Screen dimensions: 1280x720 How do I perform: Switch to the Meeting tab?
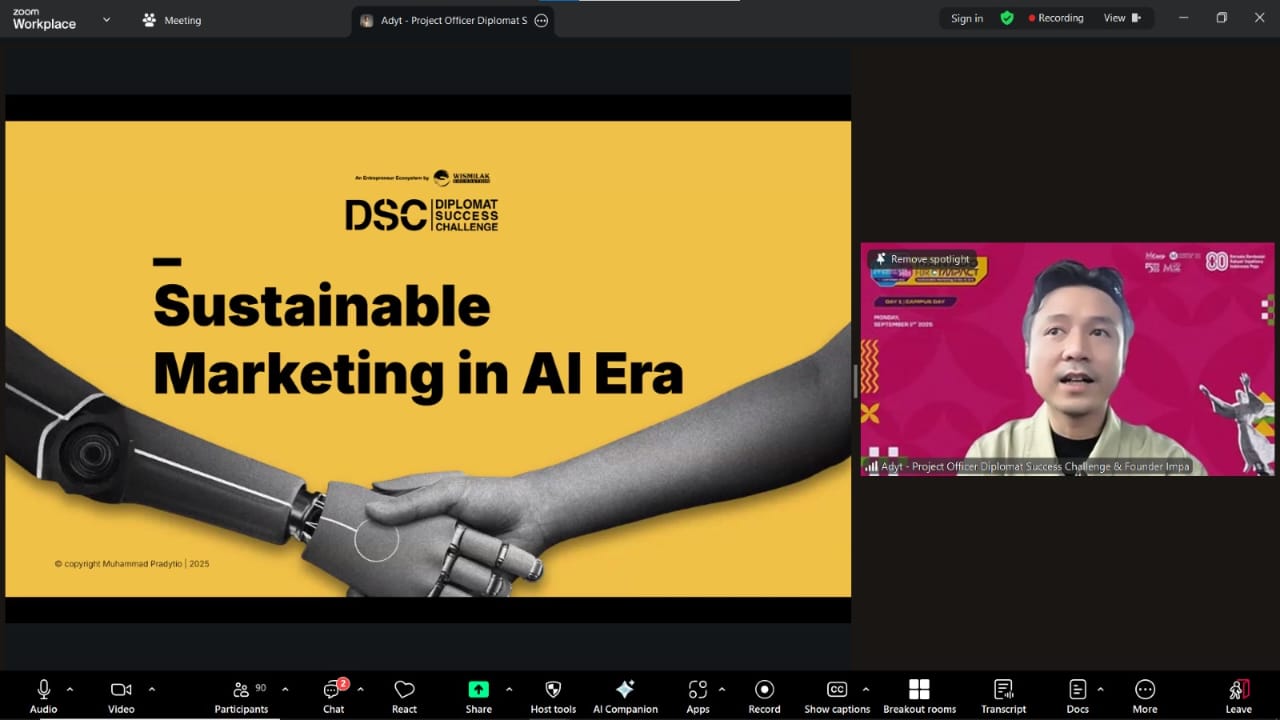(172, 20)
